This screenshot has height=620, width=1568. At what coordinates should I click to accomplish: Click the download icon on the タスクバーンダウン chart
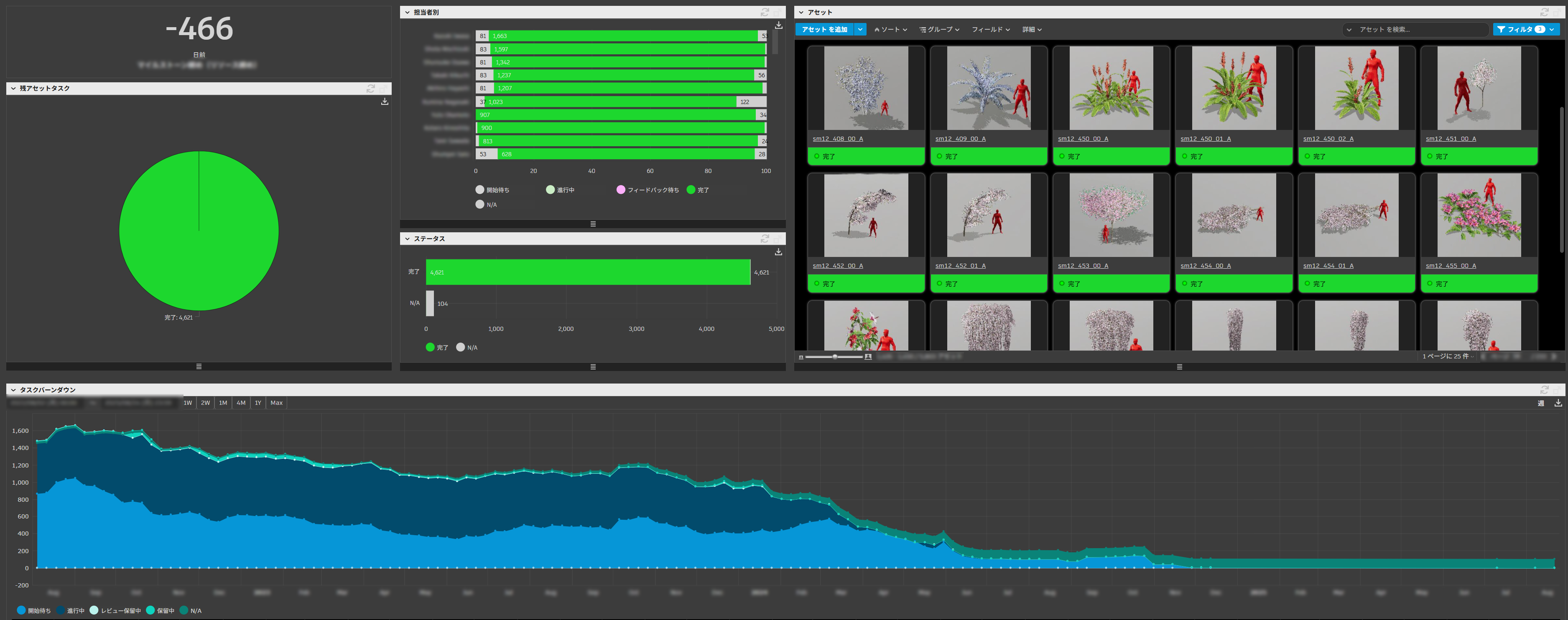[1558, 404]
